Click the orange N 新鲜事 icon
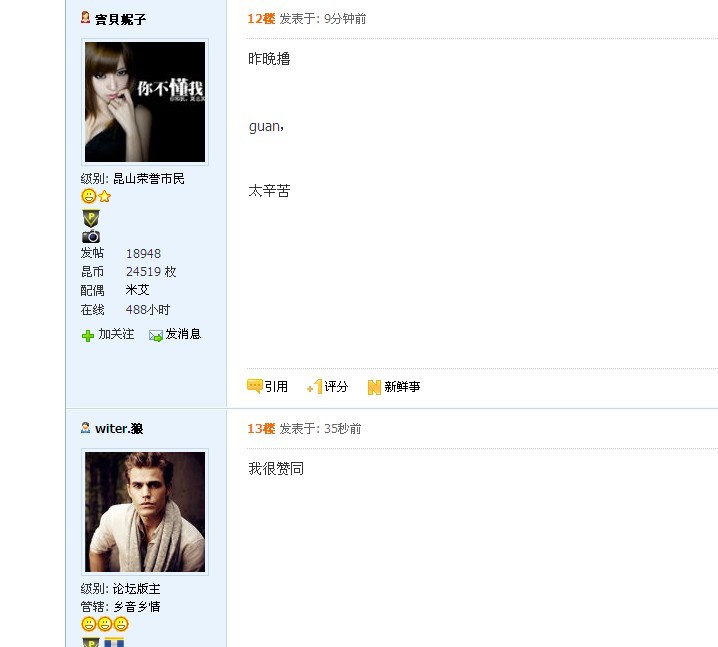718x647 pixels. (374, 387)
